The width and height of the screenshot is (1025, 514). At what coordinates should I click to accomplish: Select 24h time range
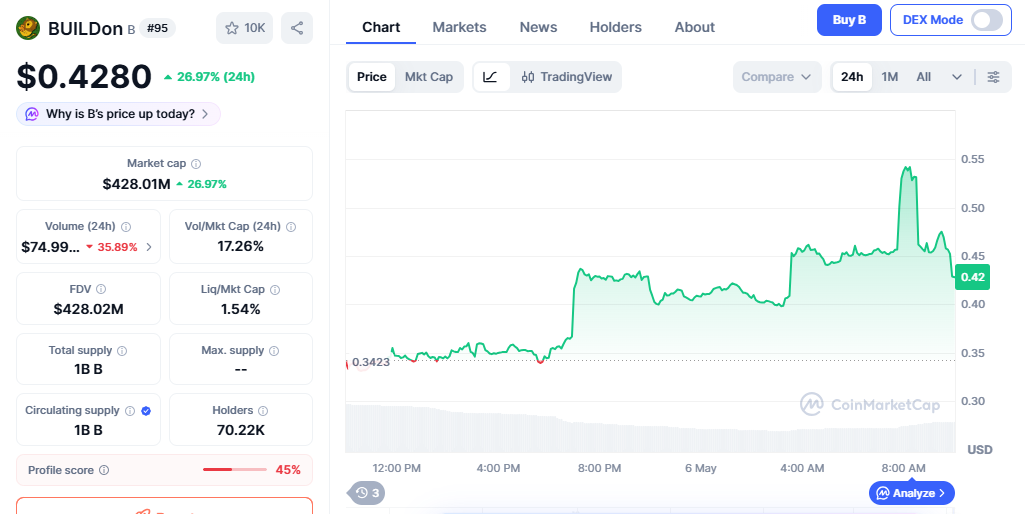pos(852,77)
